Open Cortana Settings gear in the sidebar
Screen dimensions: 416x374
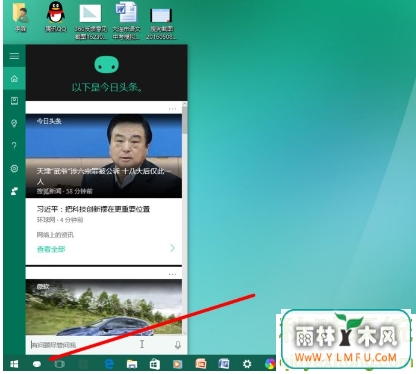tap(14, 168)
